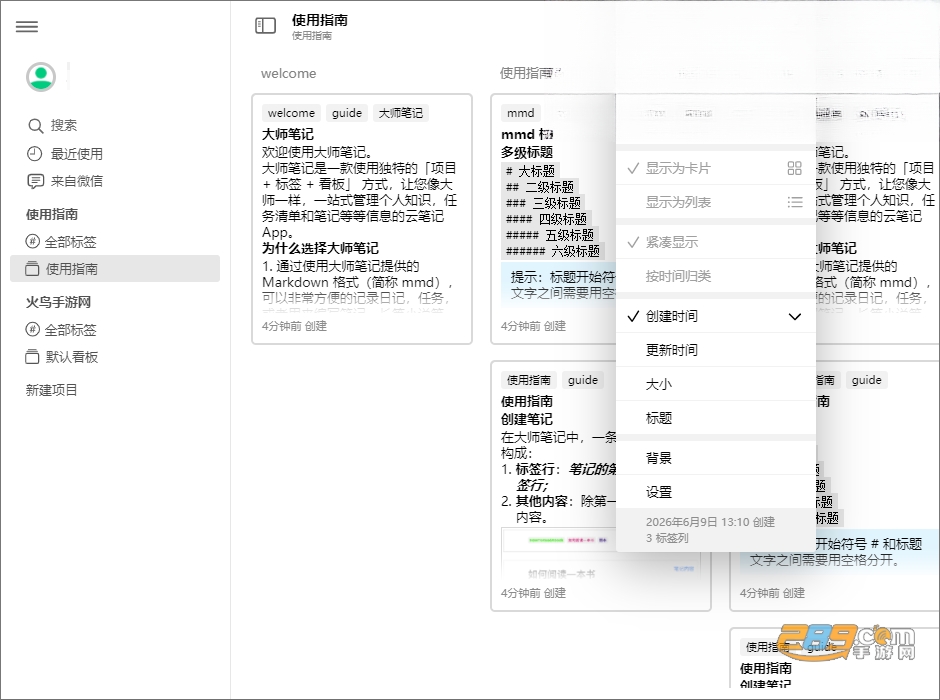Viewport: 940px width, 700px height.
Task: Click the 大师笔记 tag on first card
Action: click(400, 113)
